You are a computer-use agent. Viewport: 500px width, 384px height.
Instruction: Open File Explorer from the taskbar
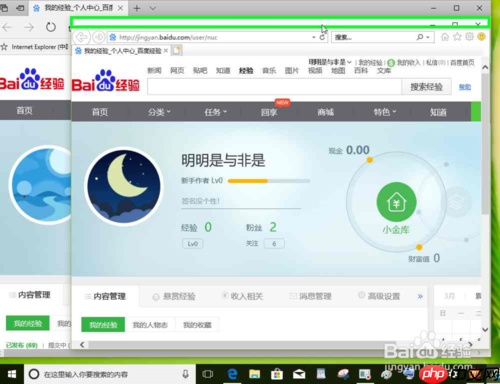tap(254, 374)
